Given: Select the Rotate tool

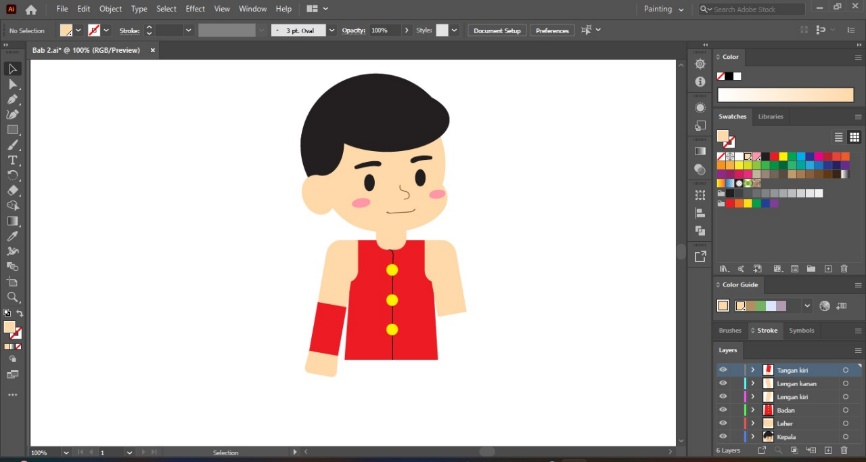Looking at the screenshot, I should click(x=12, y=176).
